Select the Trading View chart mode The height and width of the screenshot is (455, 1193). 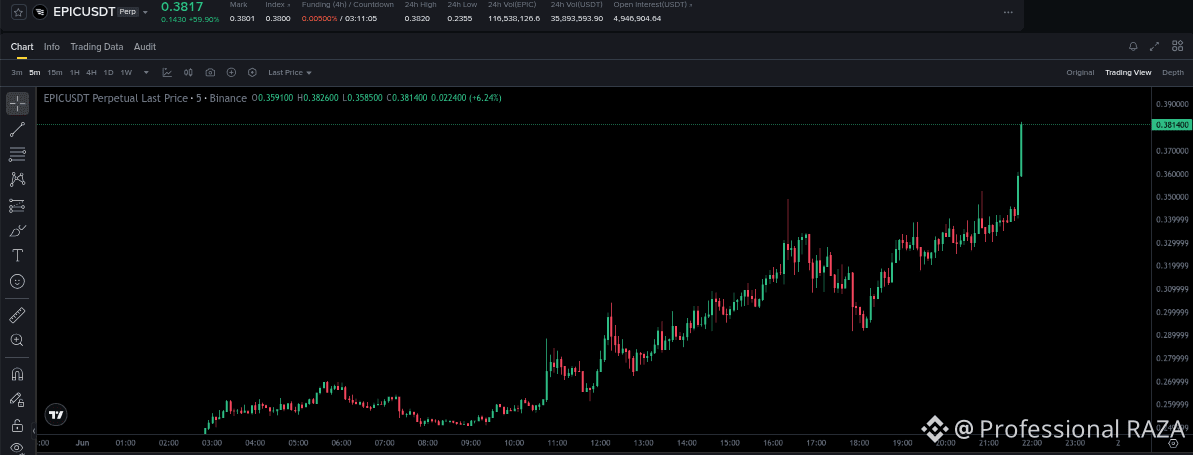click(1128, 72)
